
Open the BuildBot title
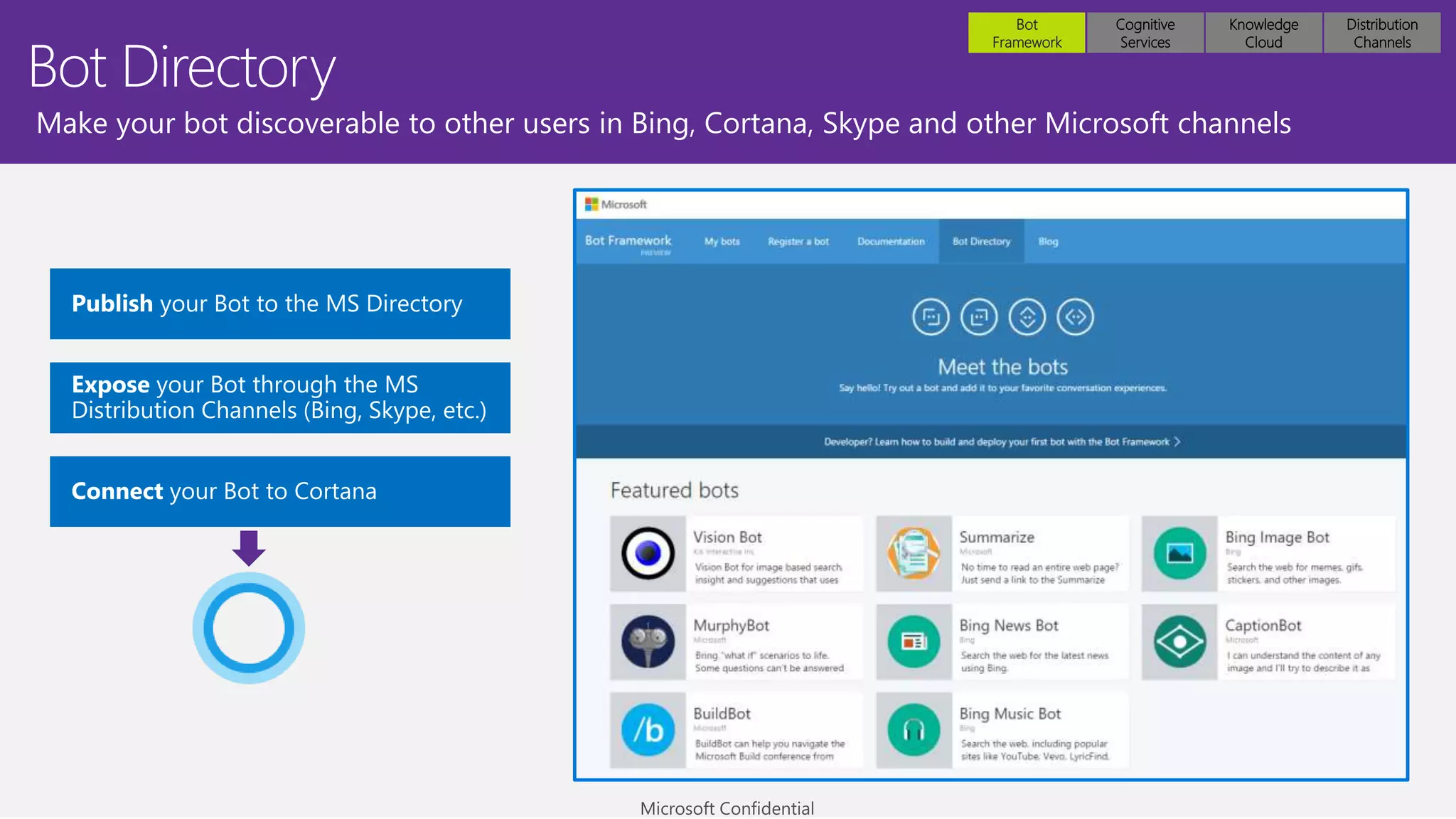click(x=722, y=714)
